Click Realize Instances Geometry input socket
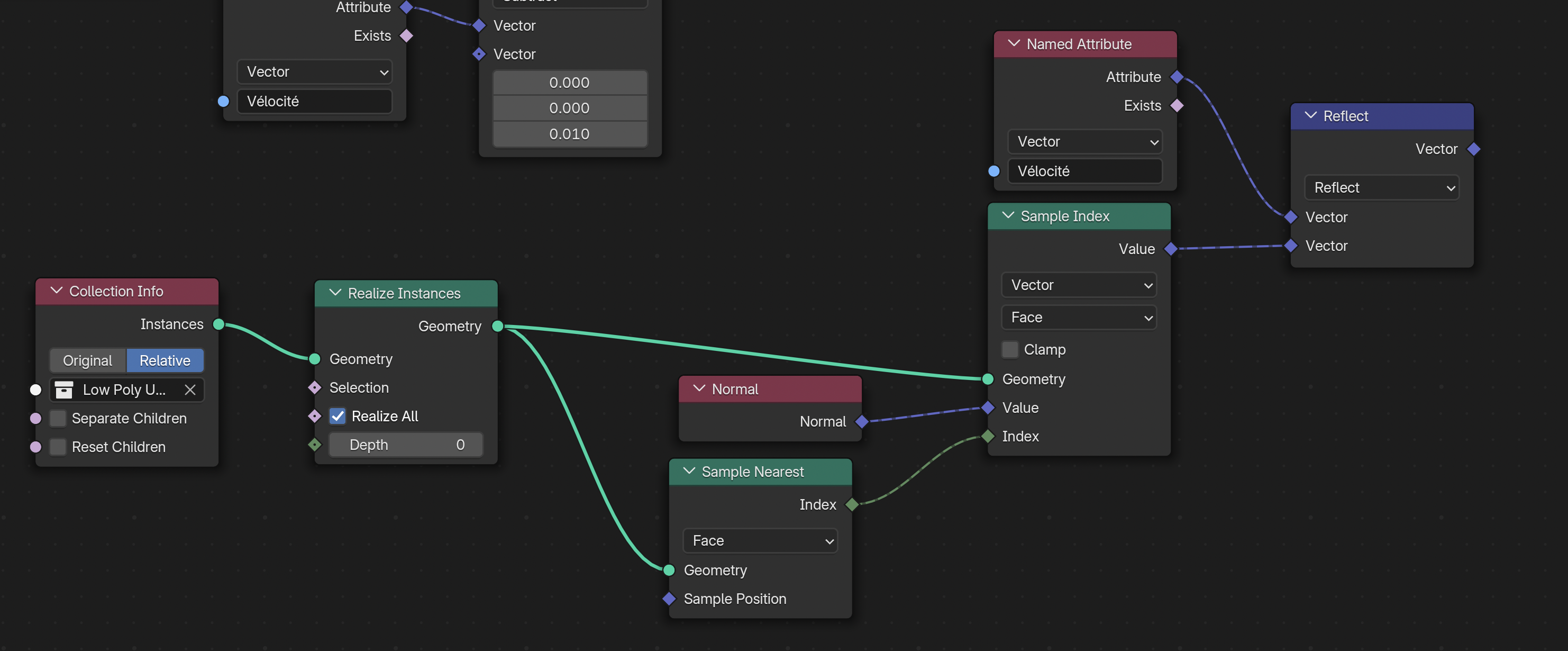The image size is (1568, 651). pyautogui.click(x=315, y=359)
